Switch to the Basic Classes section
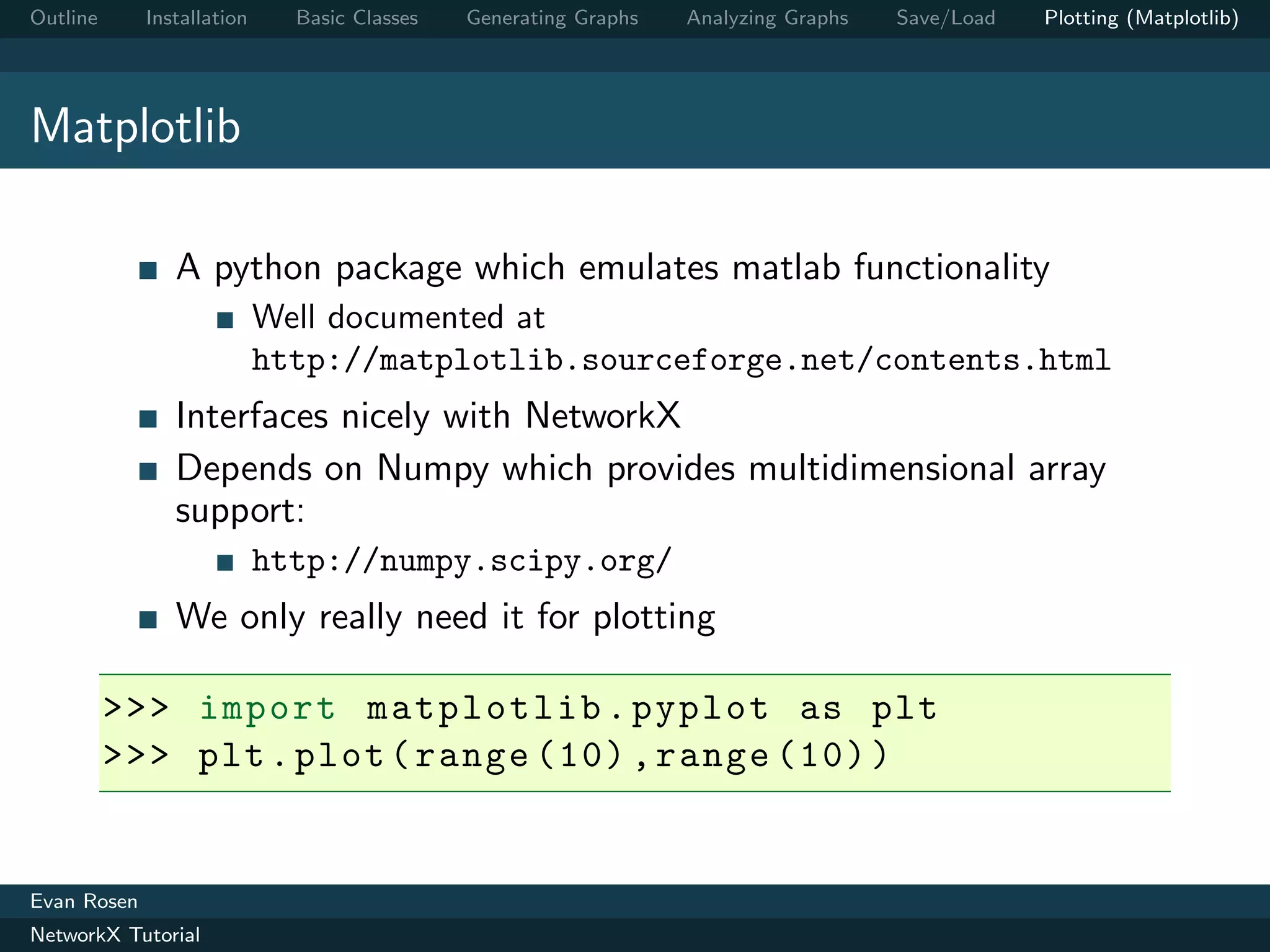The height and width of the screenshot is (952, 1270). tap(357, 18)
